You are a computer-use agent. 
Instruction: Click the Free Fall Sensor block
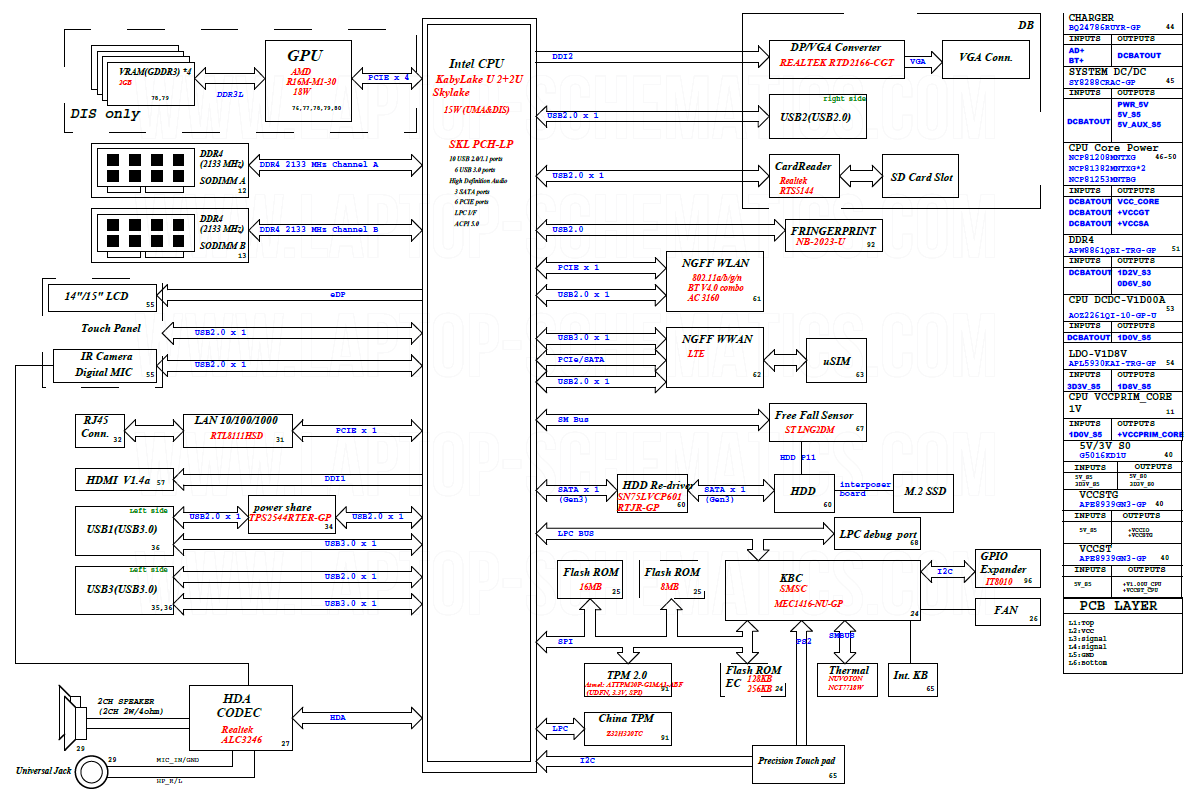coord(818,423)
